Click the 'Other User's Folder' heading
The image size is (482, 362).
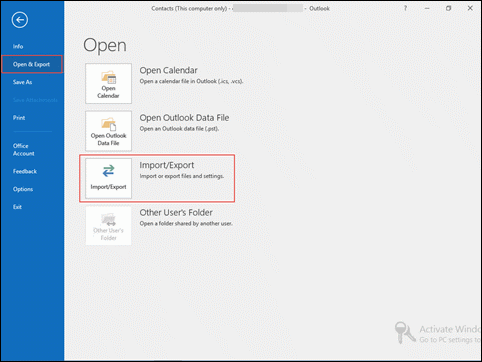click(x=176, y=213)
